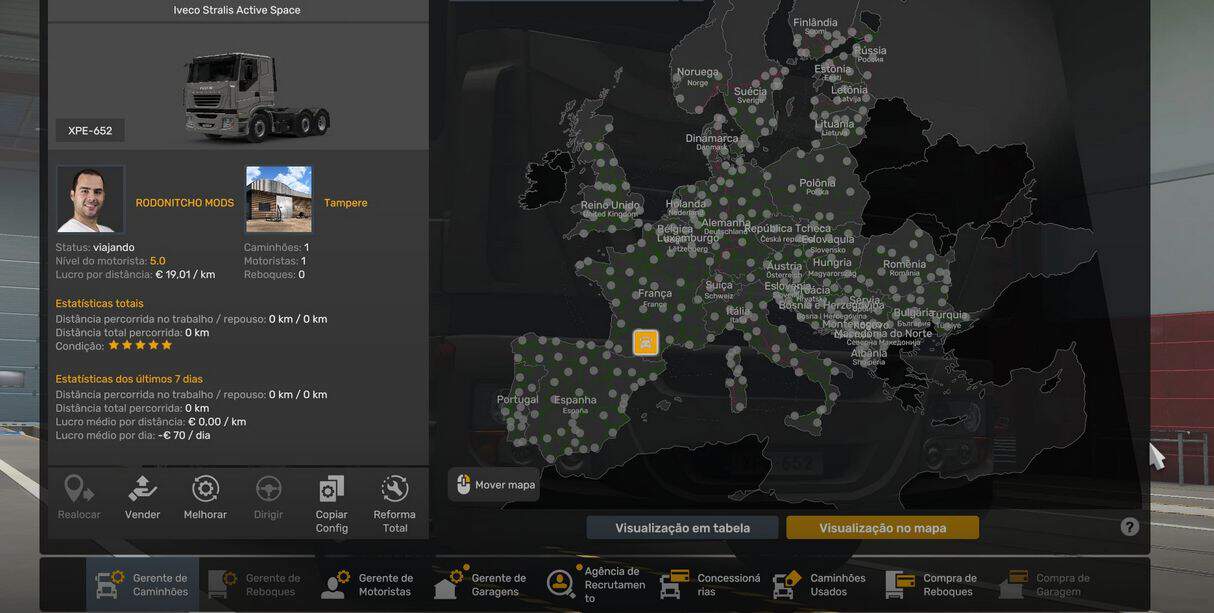The image size is (1214, 613).
Task: Open the Melhorar upgrade option
Action: 205,490
